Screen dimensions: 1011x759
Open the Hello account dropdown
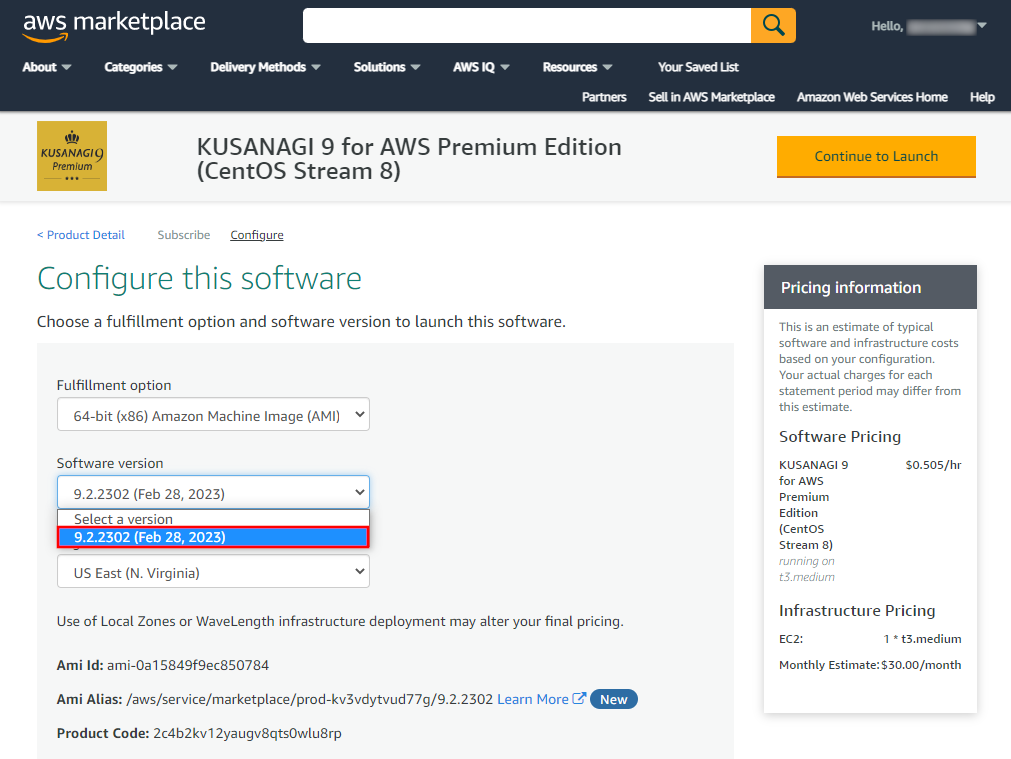point(928,26)
